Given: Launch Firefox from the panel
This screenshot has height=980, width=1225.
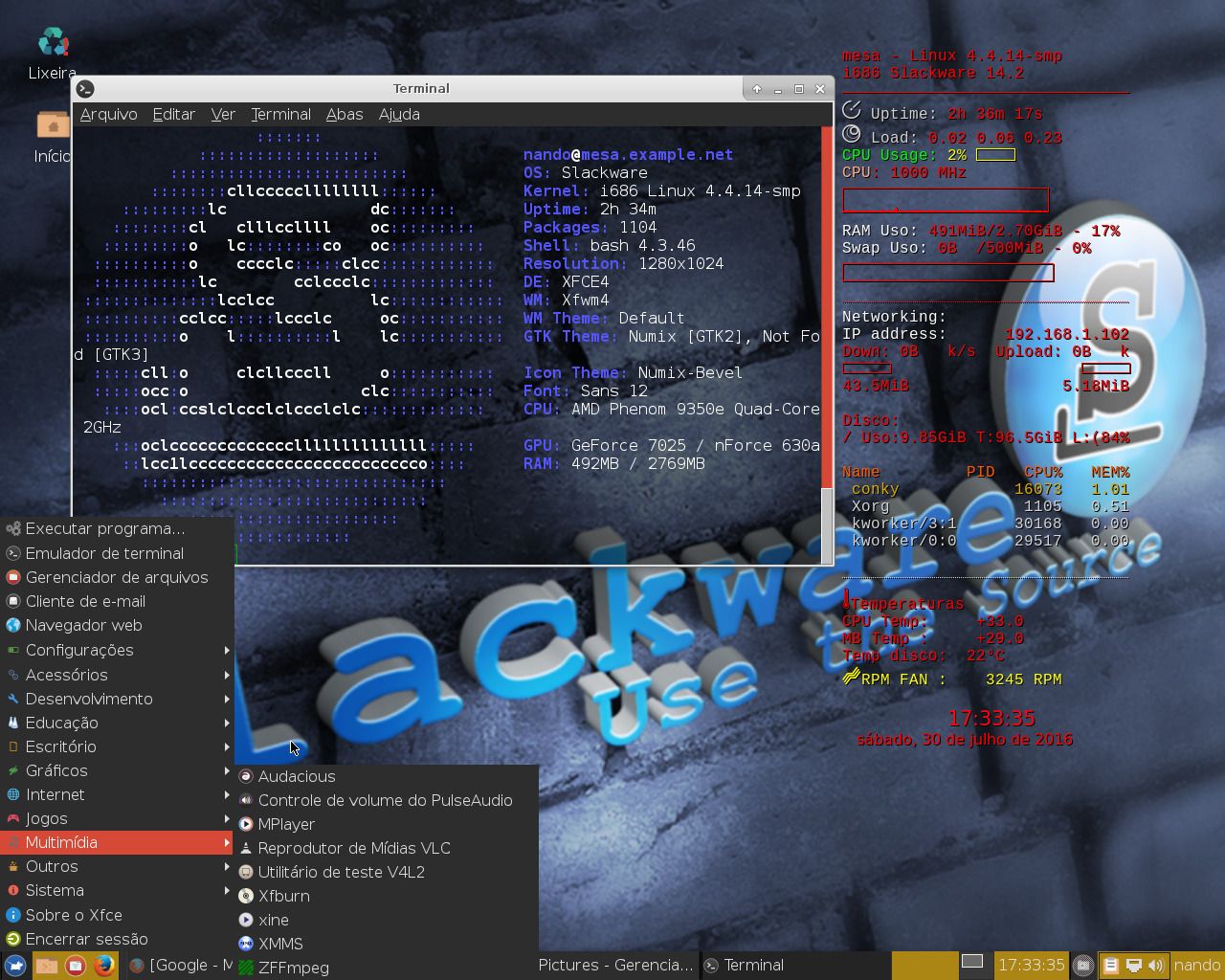Looking at the screenshot, I should point(104,966).
